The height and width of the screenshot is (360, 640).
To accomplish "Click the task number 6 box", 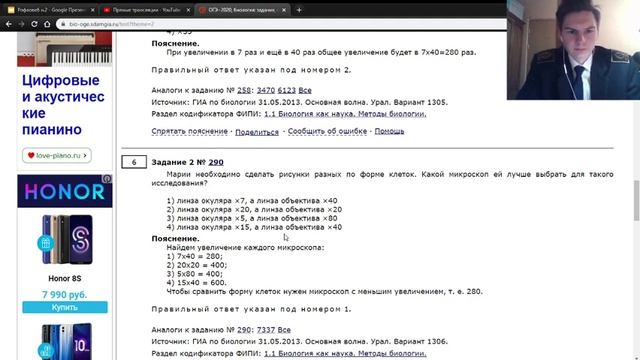I will [x=134, y=162].
